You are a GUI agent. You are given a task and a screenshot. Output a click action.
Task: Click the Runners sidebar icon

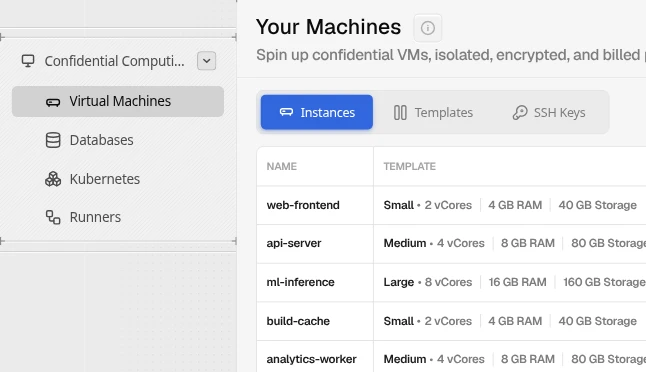(x=53, y=217)
